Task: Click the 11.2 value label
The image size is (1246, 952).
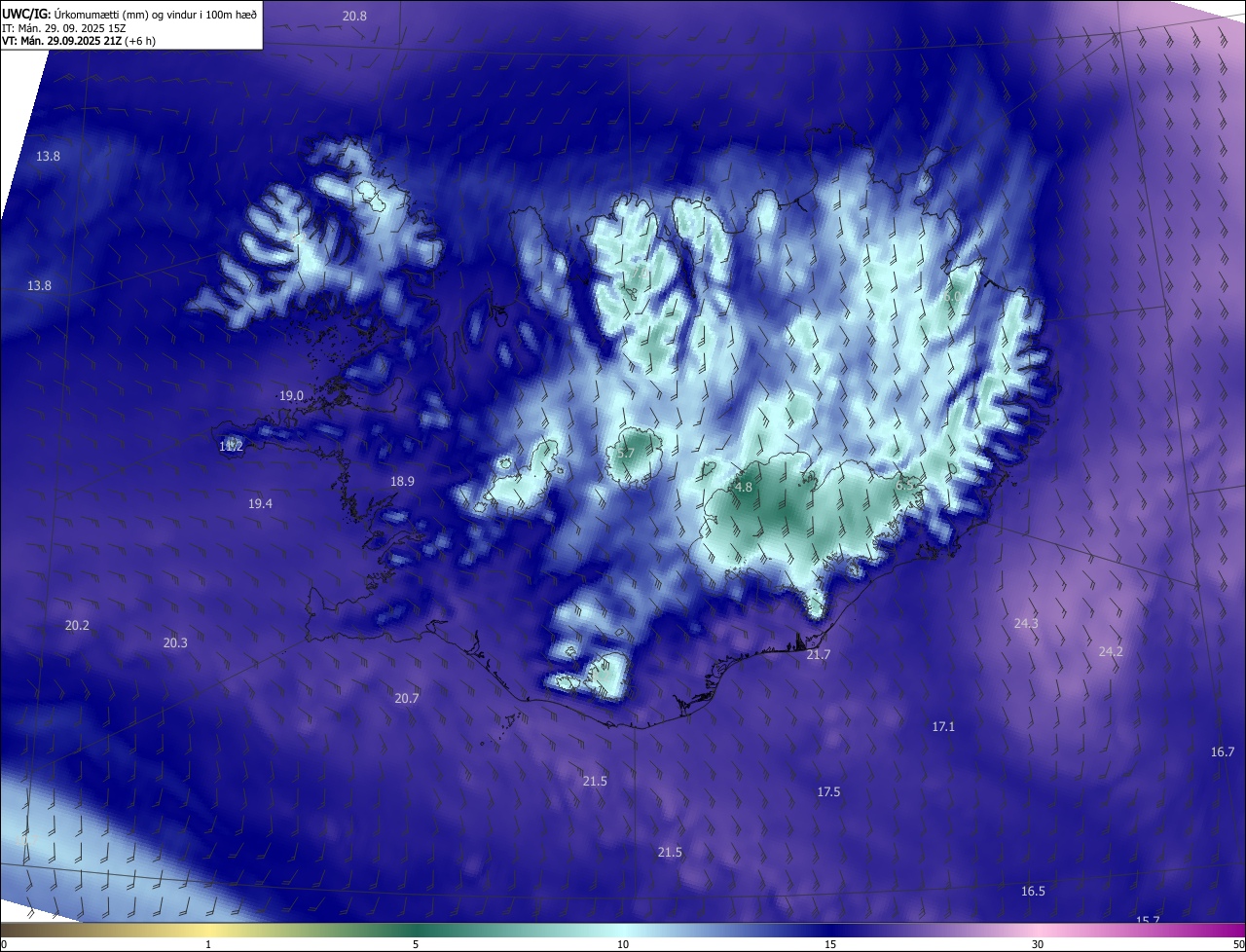Action: [231, 446]
